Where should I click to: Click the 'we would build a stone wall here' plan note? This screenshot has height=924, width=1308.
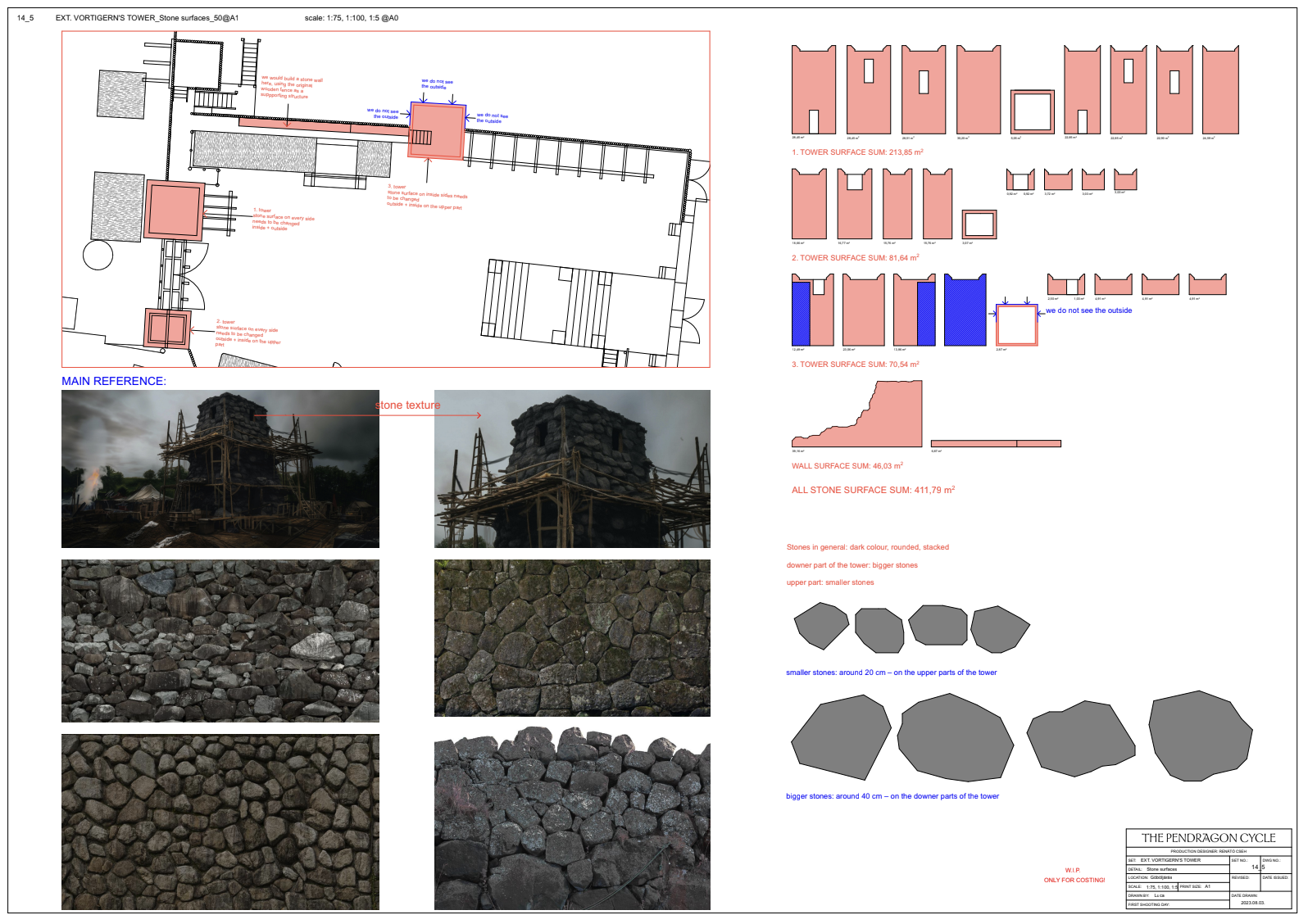click(x=291, y=87)
